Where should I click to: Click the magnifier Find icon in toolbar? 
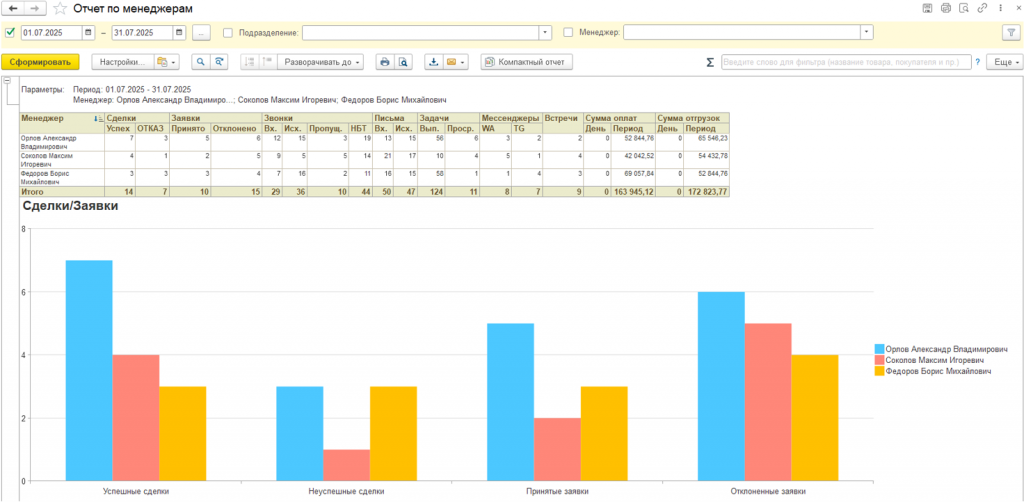pyautogui.click(x=201, y=62)
